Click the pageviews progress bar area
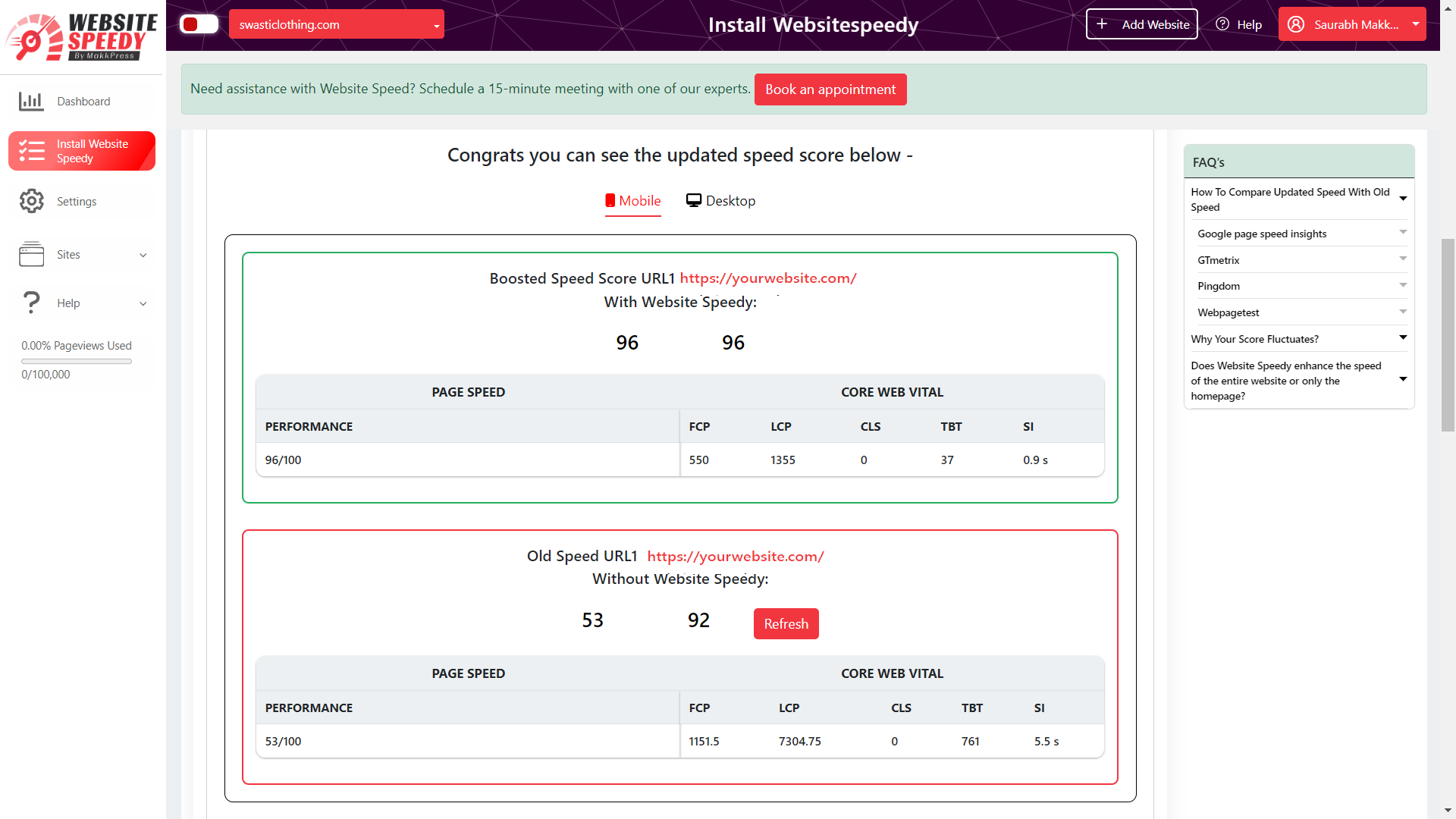1456x819 pixels. [x=76, y=360]
